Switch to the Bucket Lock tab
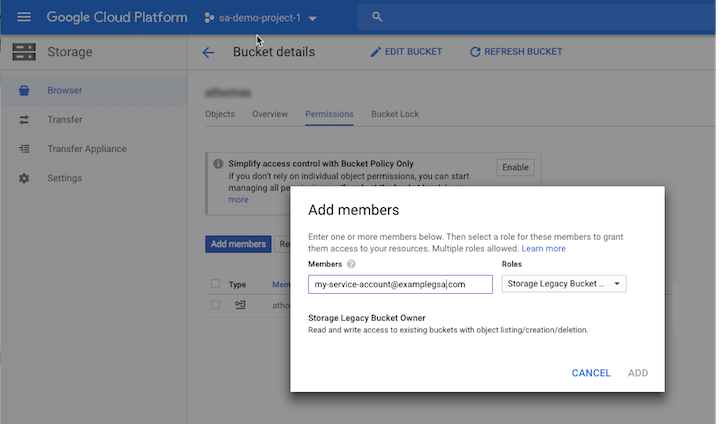Image resolution: width=720 pixels, height=424 pixels. (395, 114)
